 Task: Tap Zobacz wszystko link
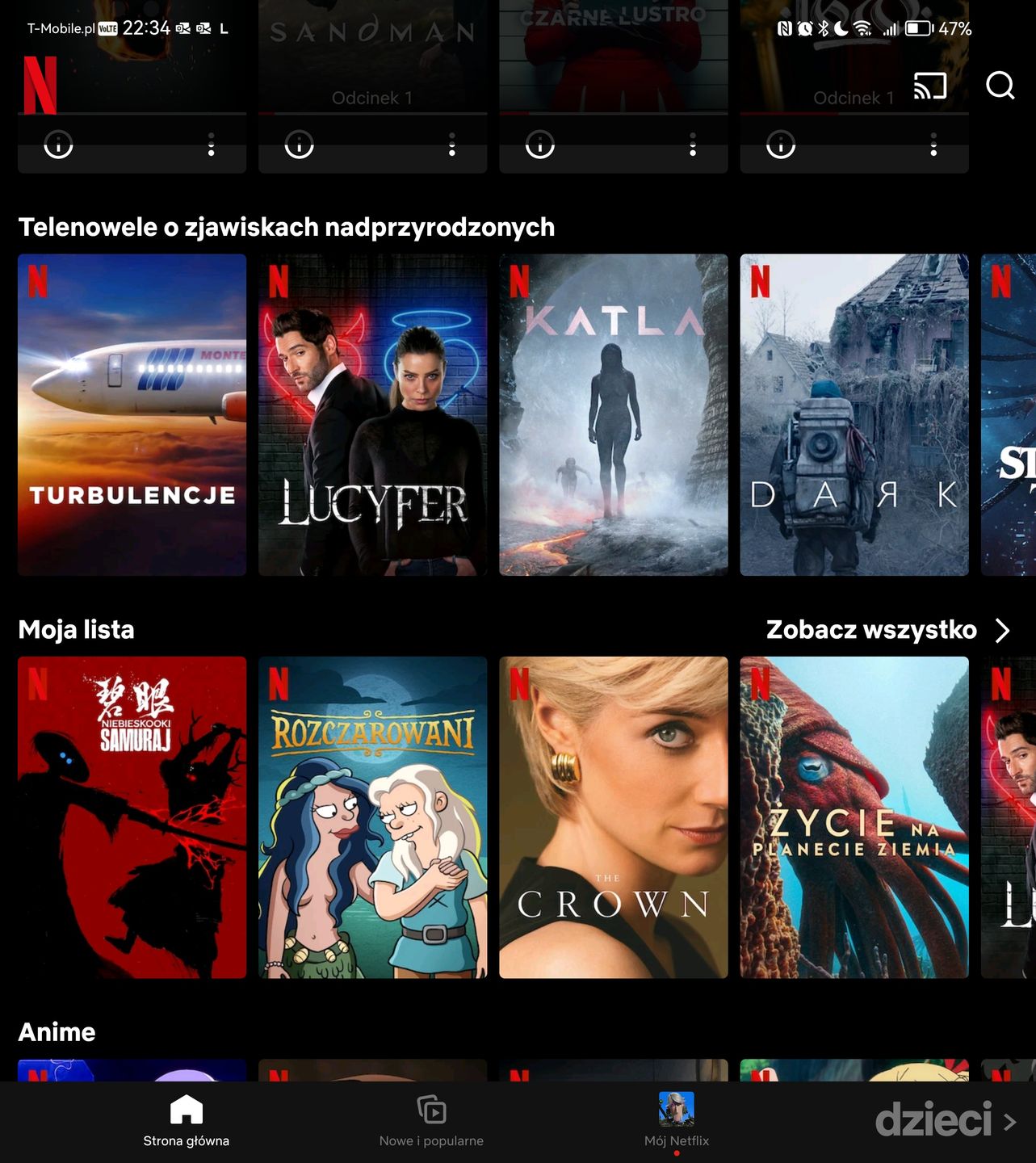[x=871, y=630]
